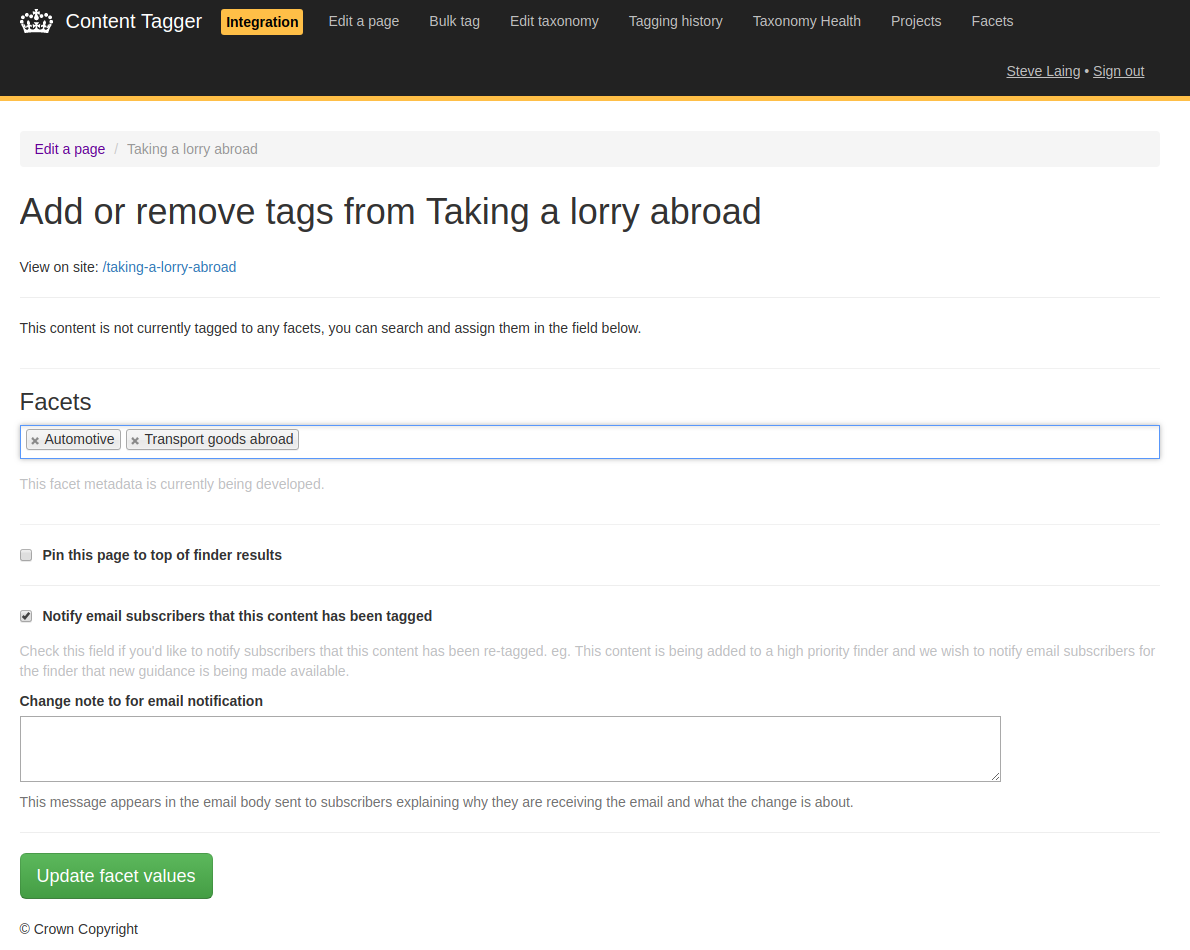Enable Pin this page to top checkbox
Viewport: 1190px width, 950px height.
pyautogui.click(x=27, y=555)
